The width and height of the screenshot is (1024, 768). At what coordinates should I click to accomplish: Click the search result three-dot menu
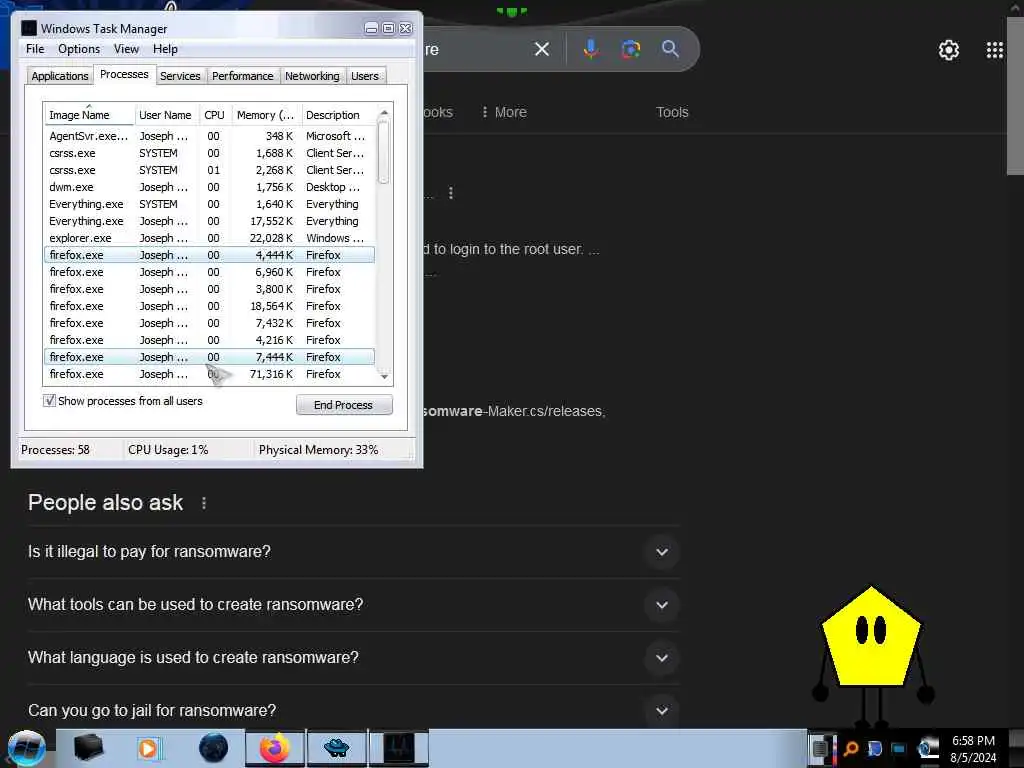point(451,193)
